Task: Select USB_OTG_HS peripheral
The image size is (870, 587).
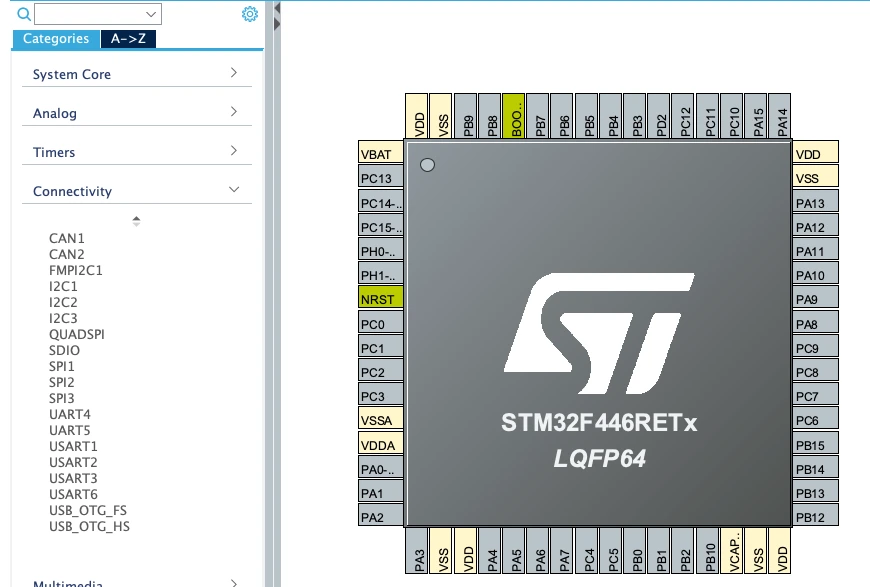Action: (x=89, y=527)
